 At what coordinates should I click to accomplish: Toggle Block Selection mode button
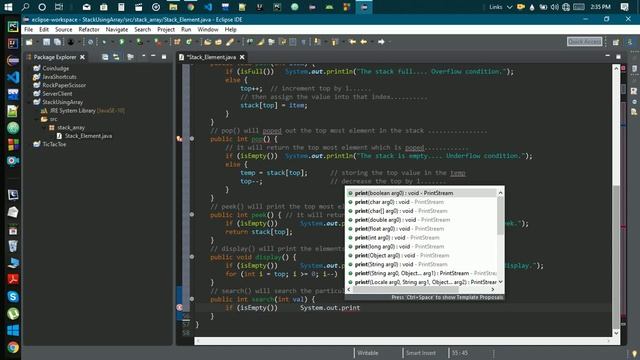293,42
